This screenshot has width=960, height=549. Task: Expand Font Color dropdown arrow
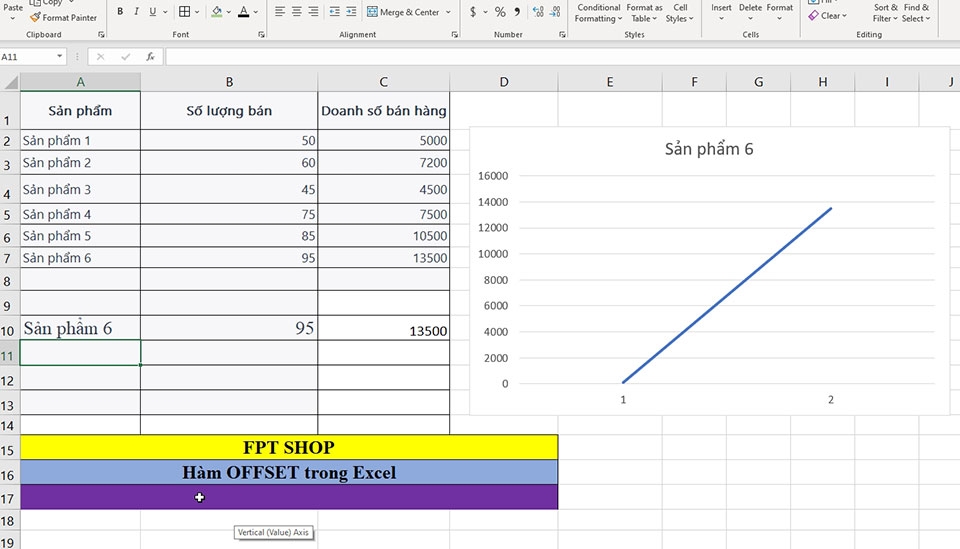pyautogui.click(x=256, y=12)
